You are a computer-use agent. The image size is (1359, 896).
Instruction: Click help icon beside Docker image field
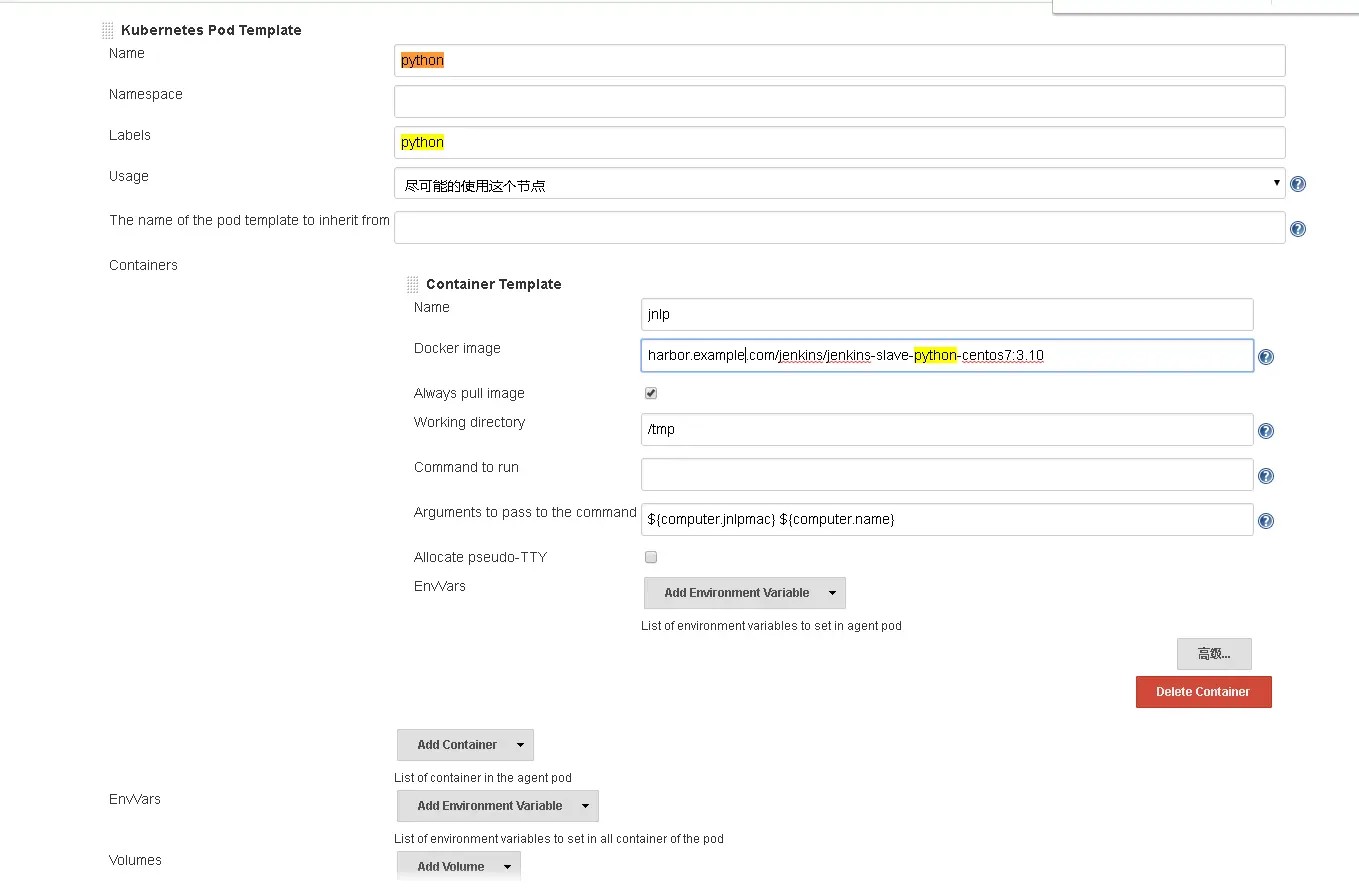[x=1265, y=357]
